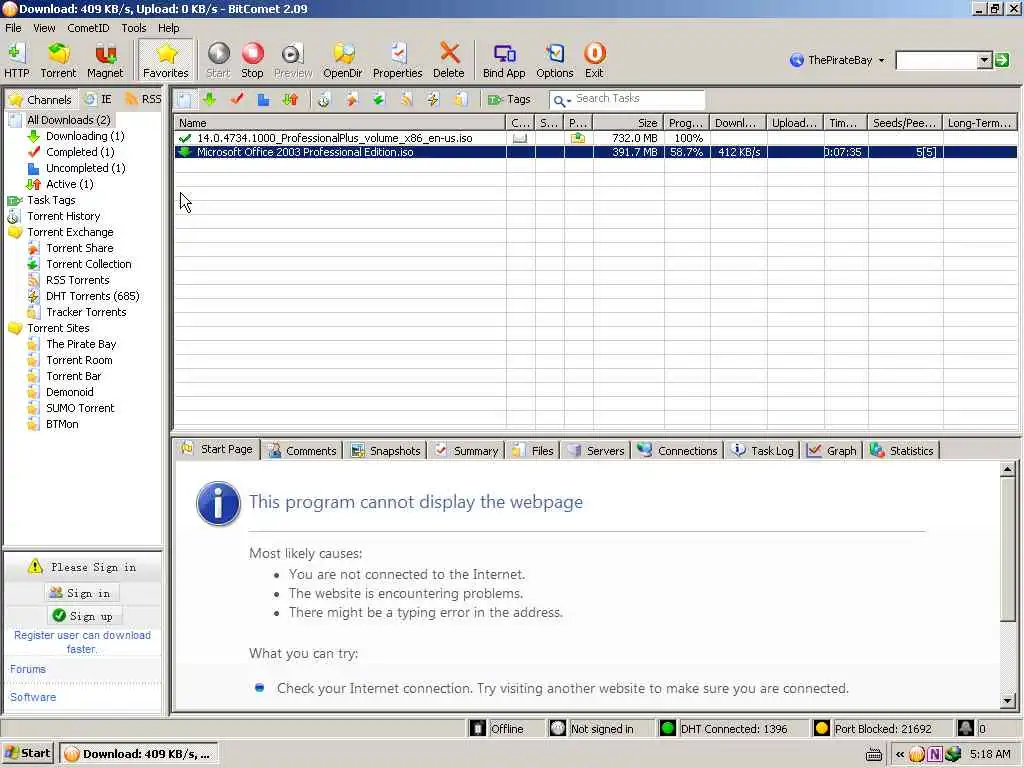
Task: Filter active tasks up-down arrows icon
Action: click(x=290, y=99)
